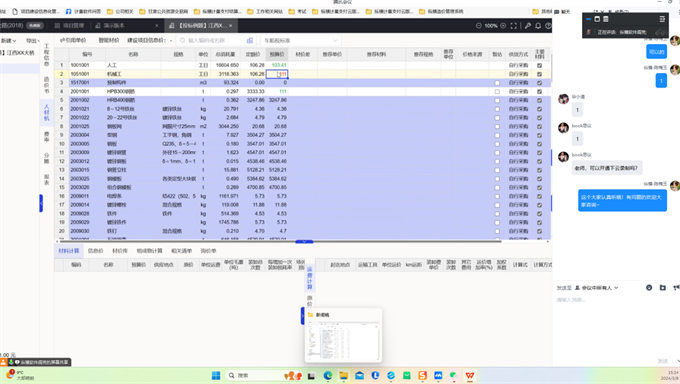Image resolution: width=680 pixels, height=384 pixels.
Task: Open the WPS icon in the taskbar
Action: [x=470, y=375]
